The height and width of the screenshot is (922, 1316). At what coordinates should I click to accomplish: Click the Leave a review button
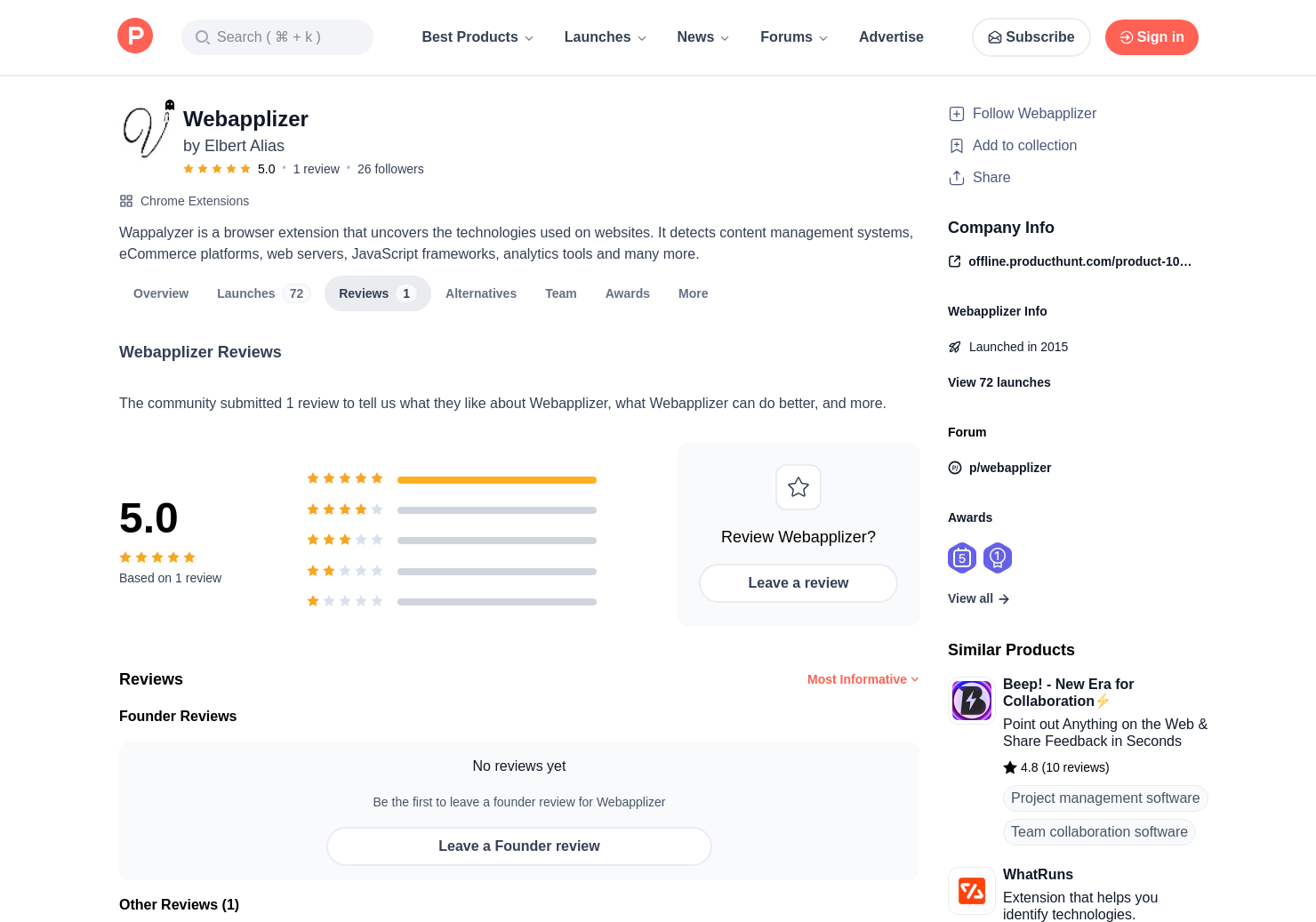(x=798, y=583)
